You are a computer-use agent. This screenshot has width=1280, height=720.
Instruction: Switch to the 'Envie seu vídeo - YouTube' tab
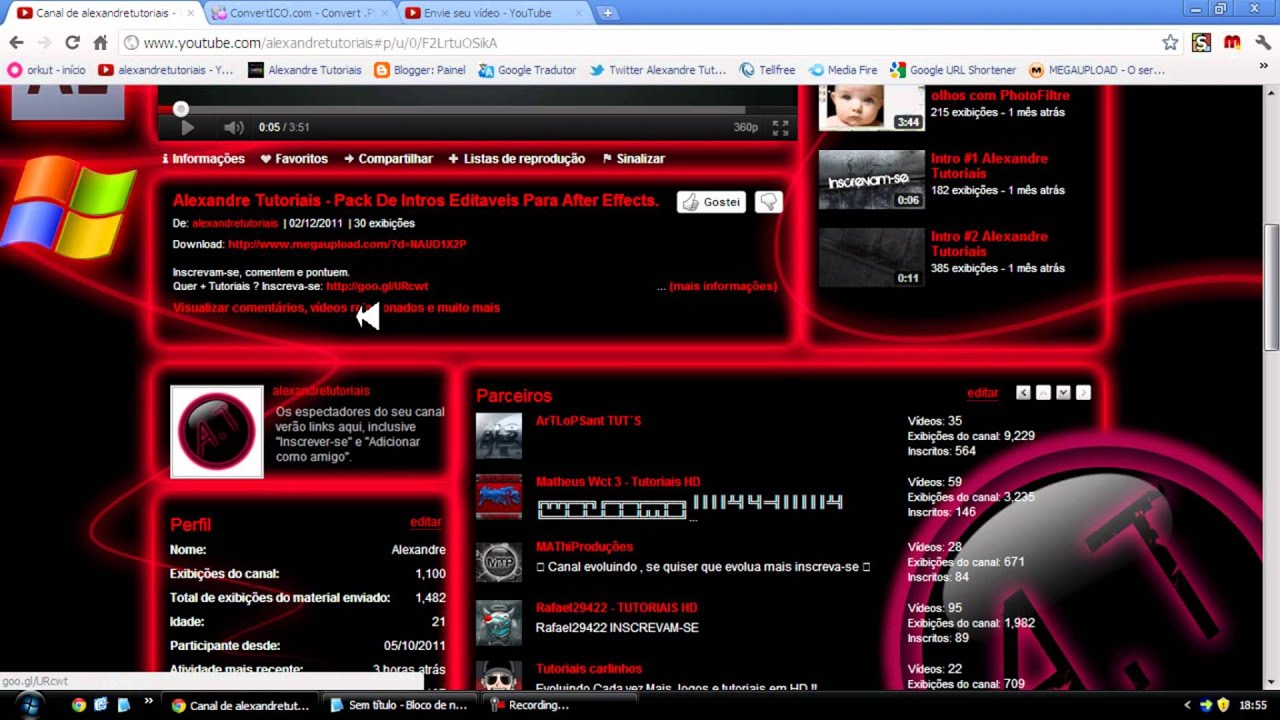pyautogui.click(x=492, y=13)
